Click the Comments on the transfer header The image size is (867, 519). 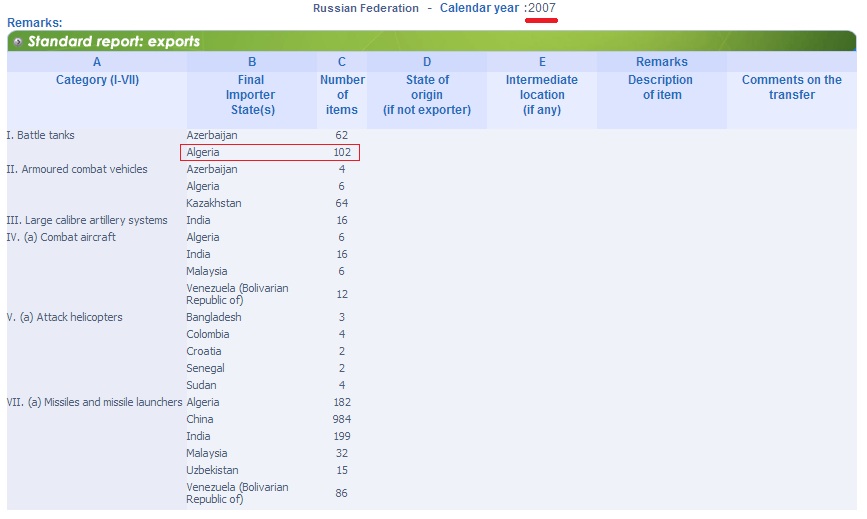coord(792,87)
